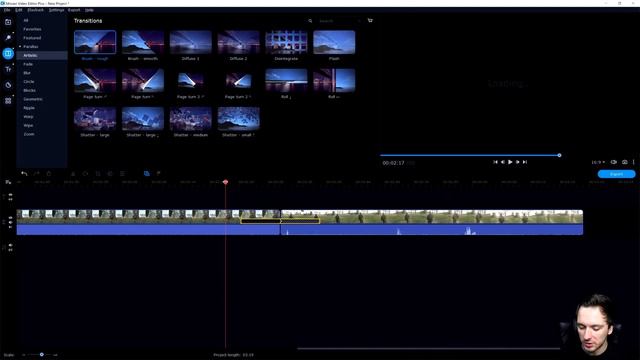Select the Flash transition thumbnail

(x=334, y=42)
